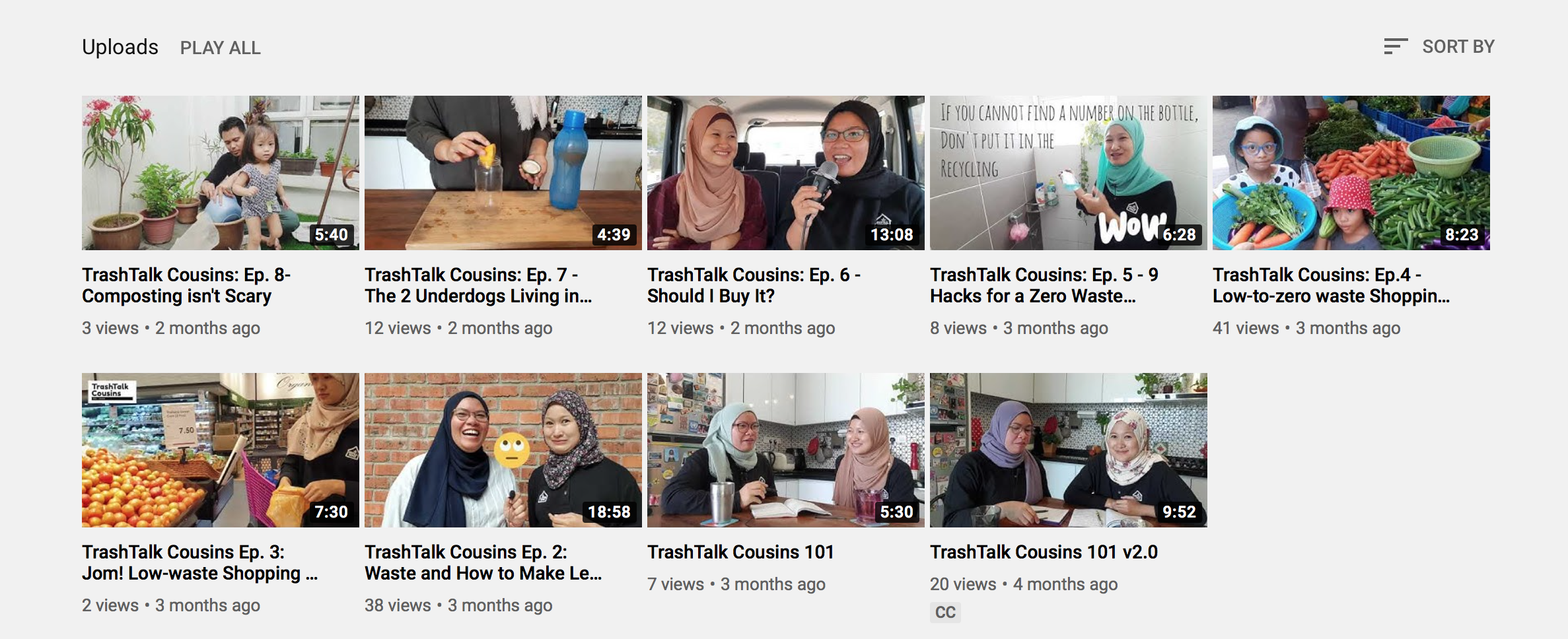The height and width of the screenshot is (639, 1568).
Task: Open the Sort By dropdown icon
Action: tap(1396, 46)
